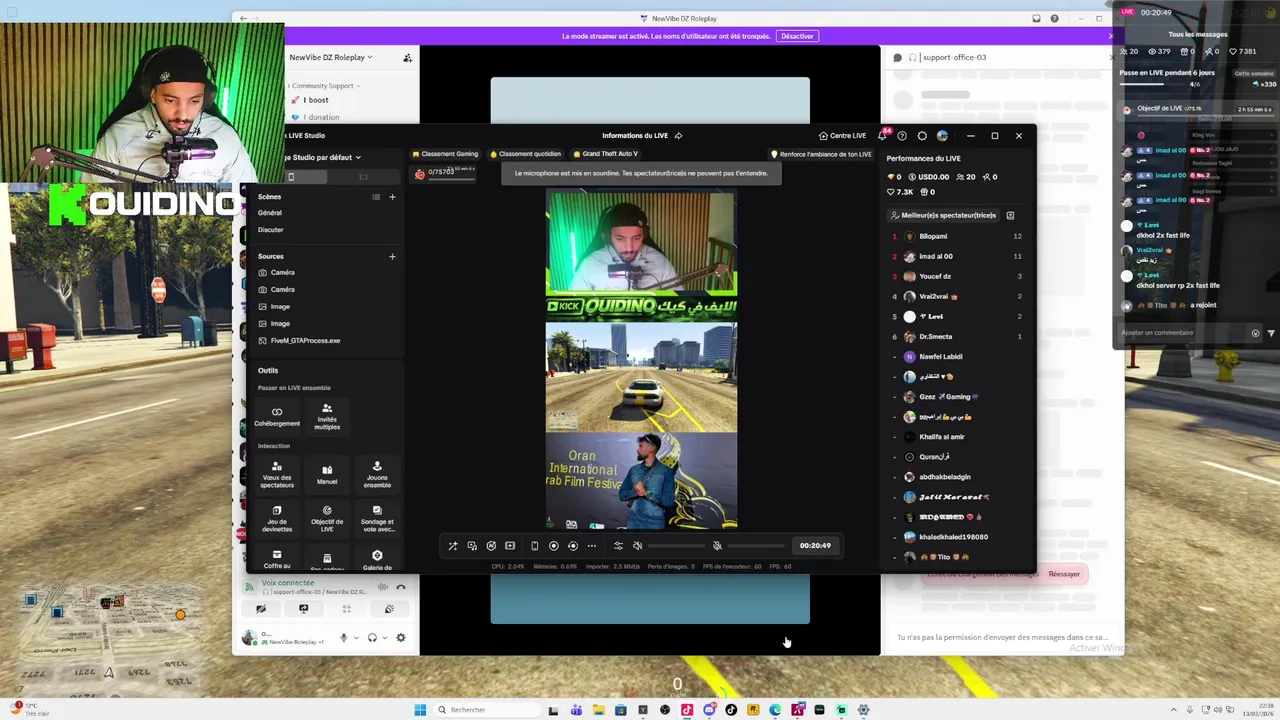Open the boost channel in Discord

(x=316, y=100)
